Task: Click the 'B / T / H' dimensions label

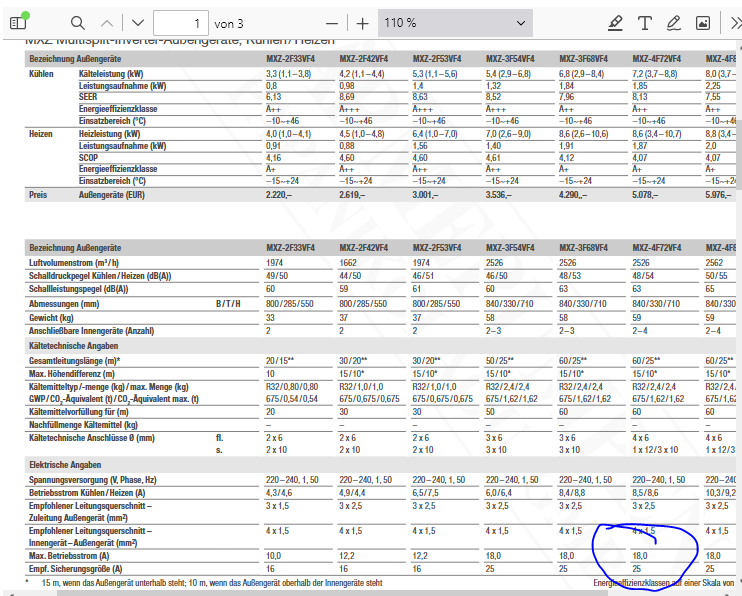Action: tap(228, 304)
